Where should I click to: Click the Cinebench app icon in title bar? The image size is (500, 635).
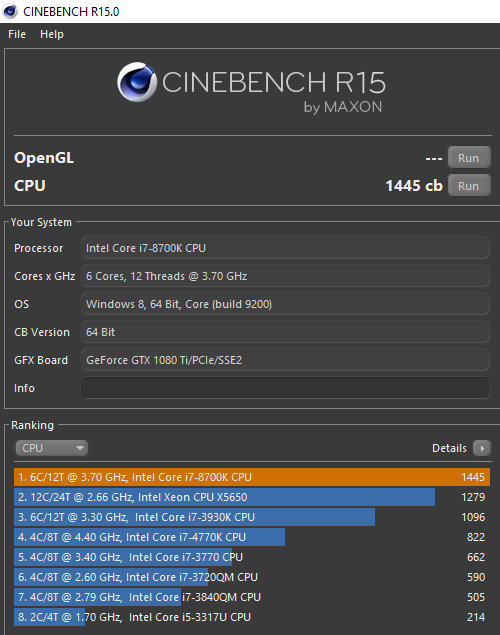pos(10,11)
